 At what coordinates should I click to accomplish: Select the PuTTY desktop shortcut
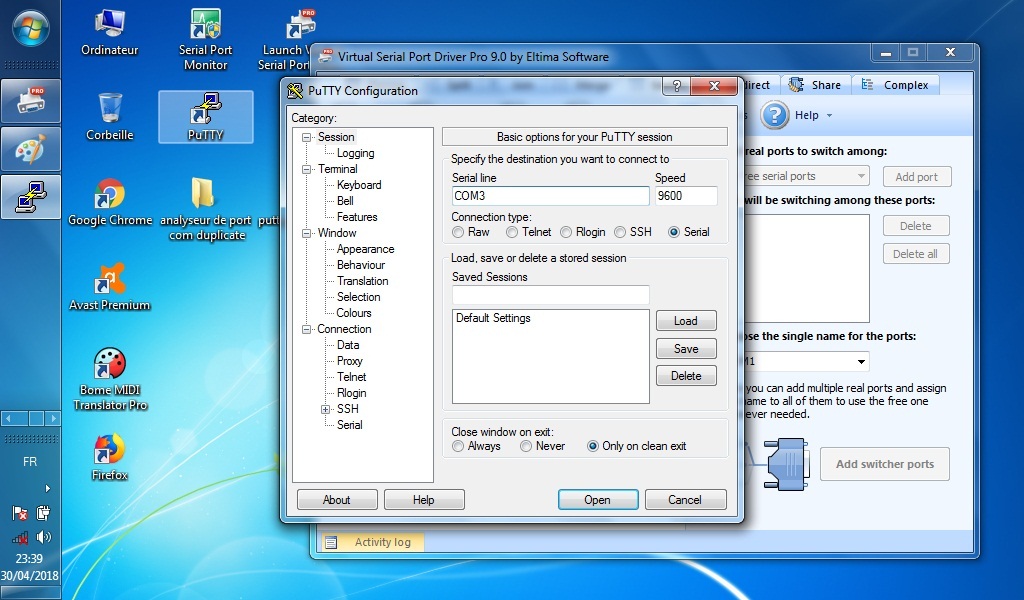tap(206, 117)
